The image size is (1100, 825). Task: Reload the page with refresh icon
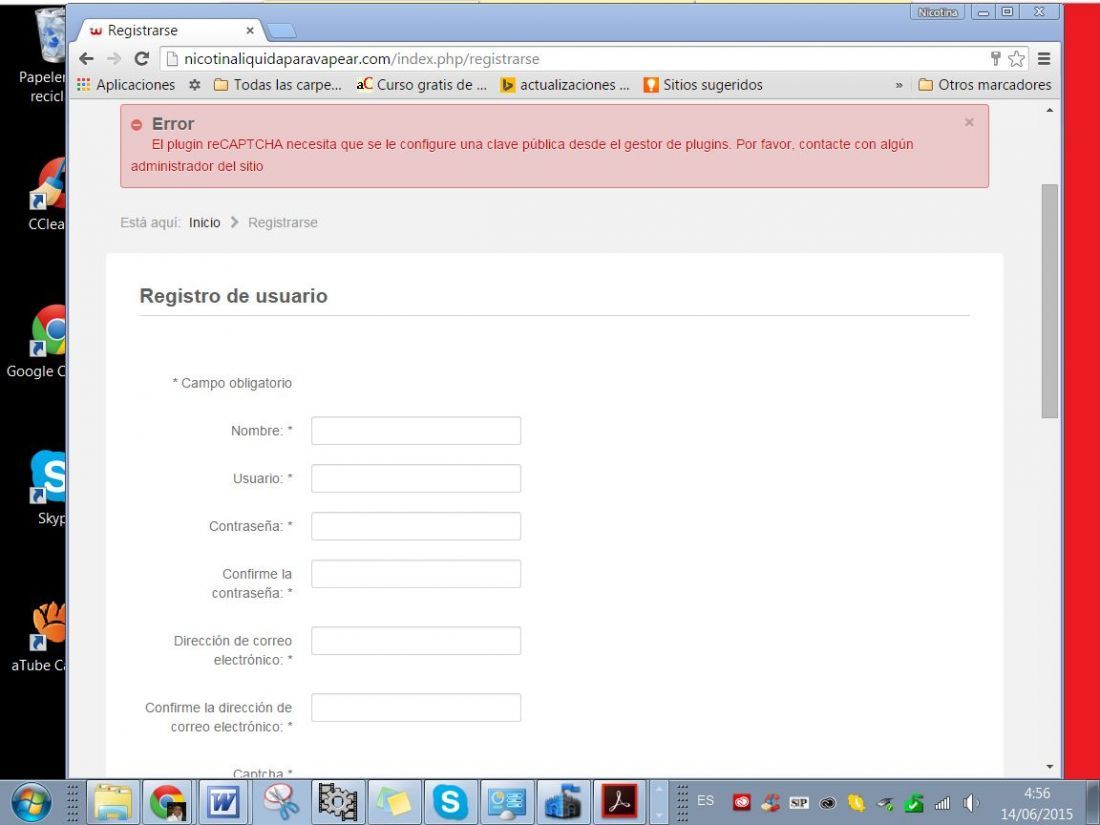click(142, 59)
